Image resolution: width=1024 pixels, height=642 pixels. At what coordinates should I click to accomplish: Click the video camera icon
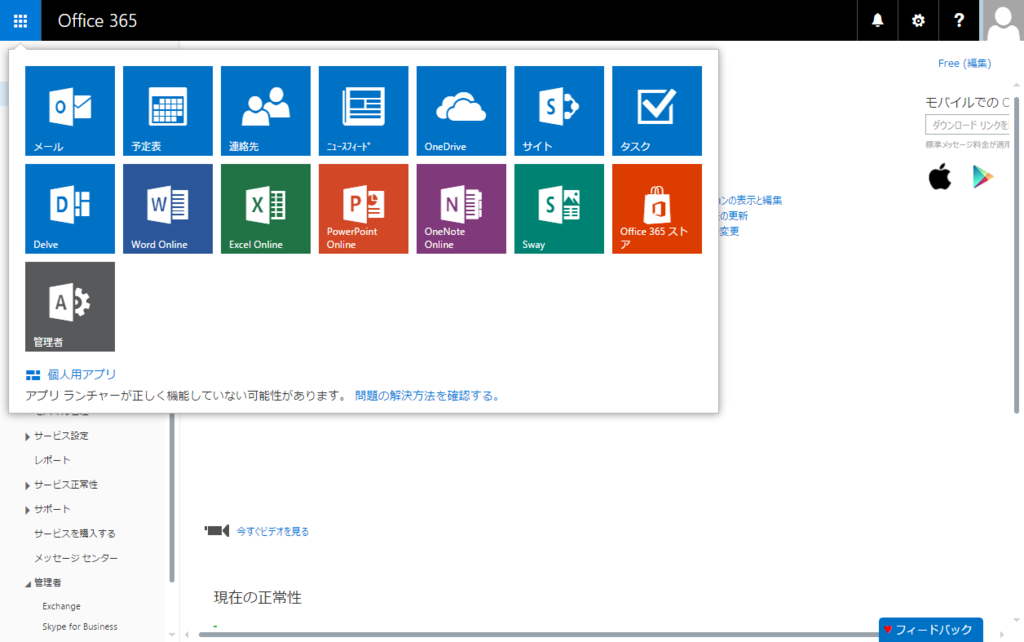click(217, 530)
